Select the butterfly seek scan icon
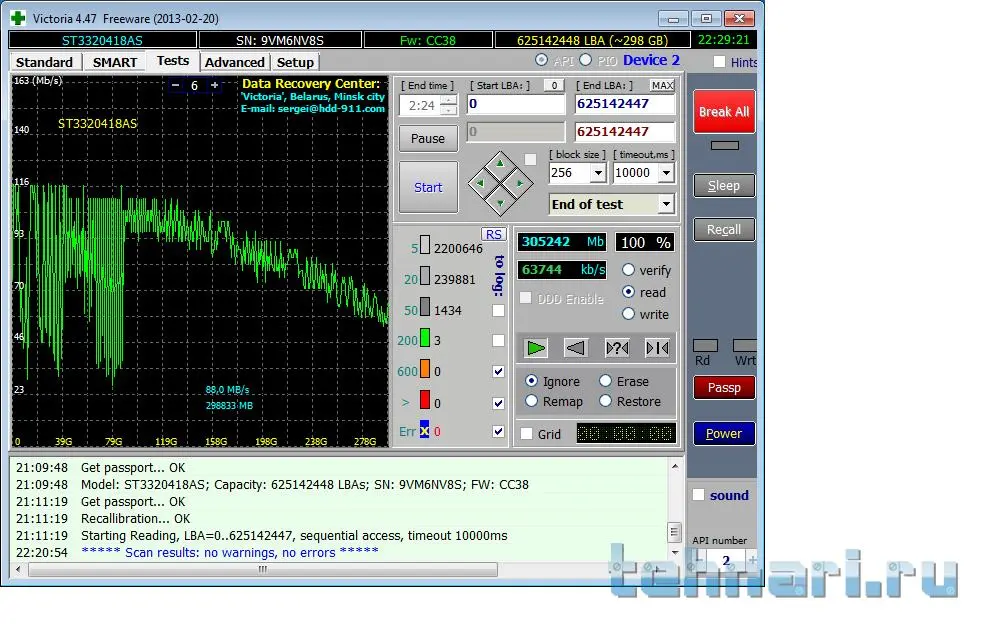The height and width of the screenshot is (630, 1008). (x=657, y=348)
